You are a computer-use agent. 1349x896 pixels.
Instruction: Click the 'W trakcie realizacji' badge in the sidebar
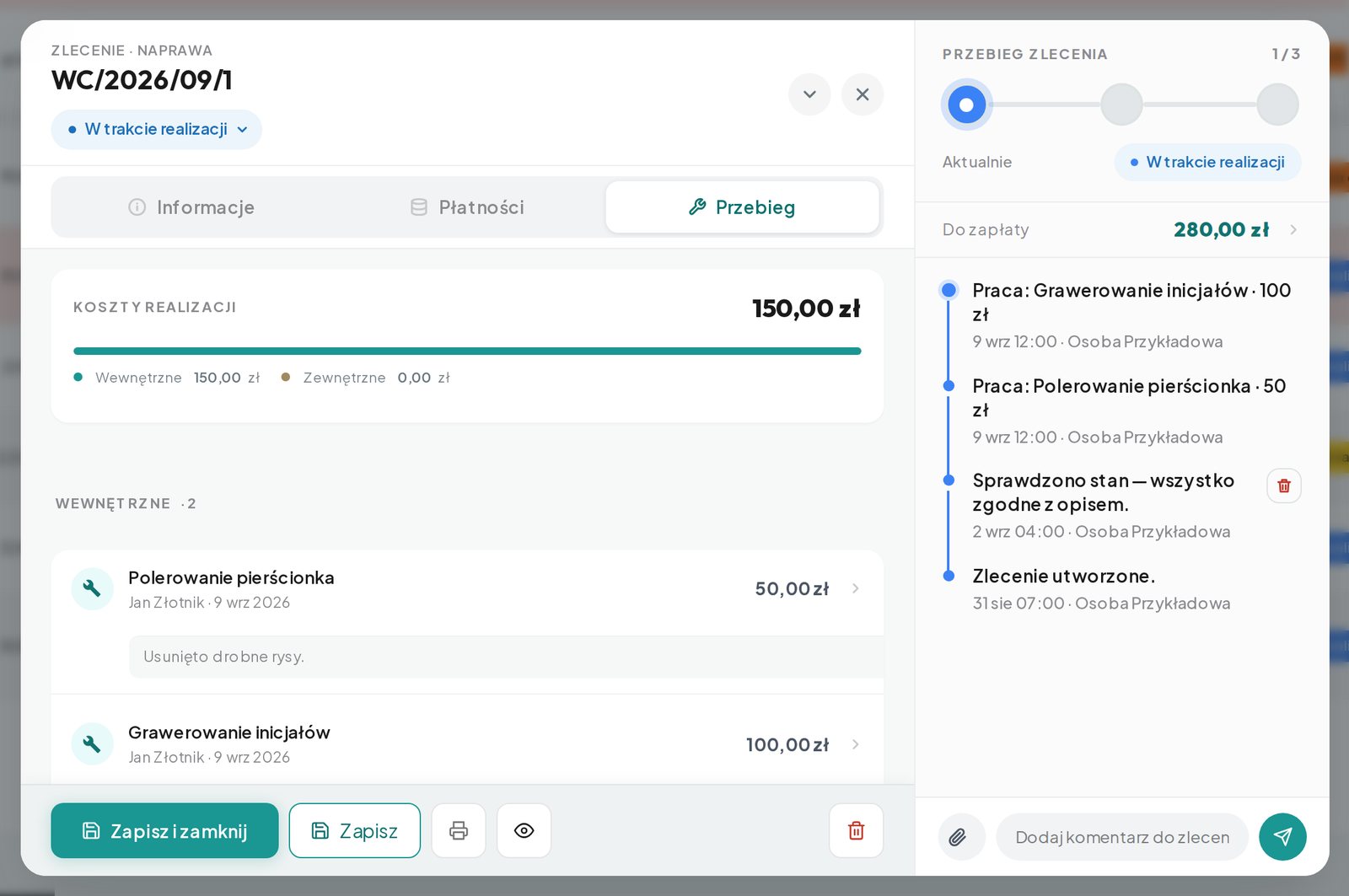[1207, 162]
